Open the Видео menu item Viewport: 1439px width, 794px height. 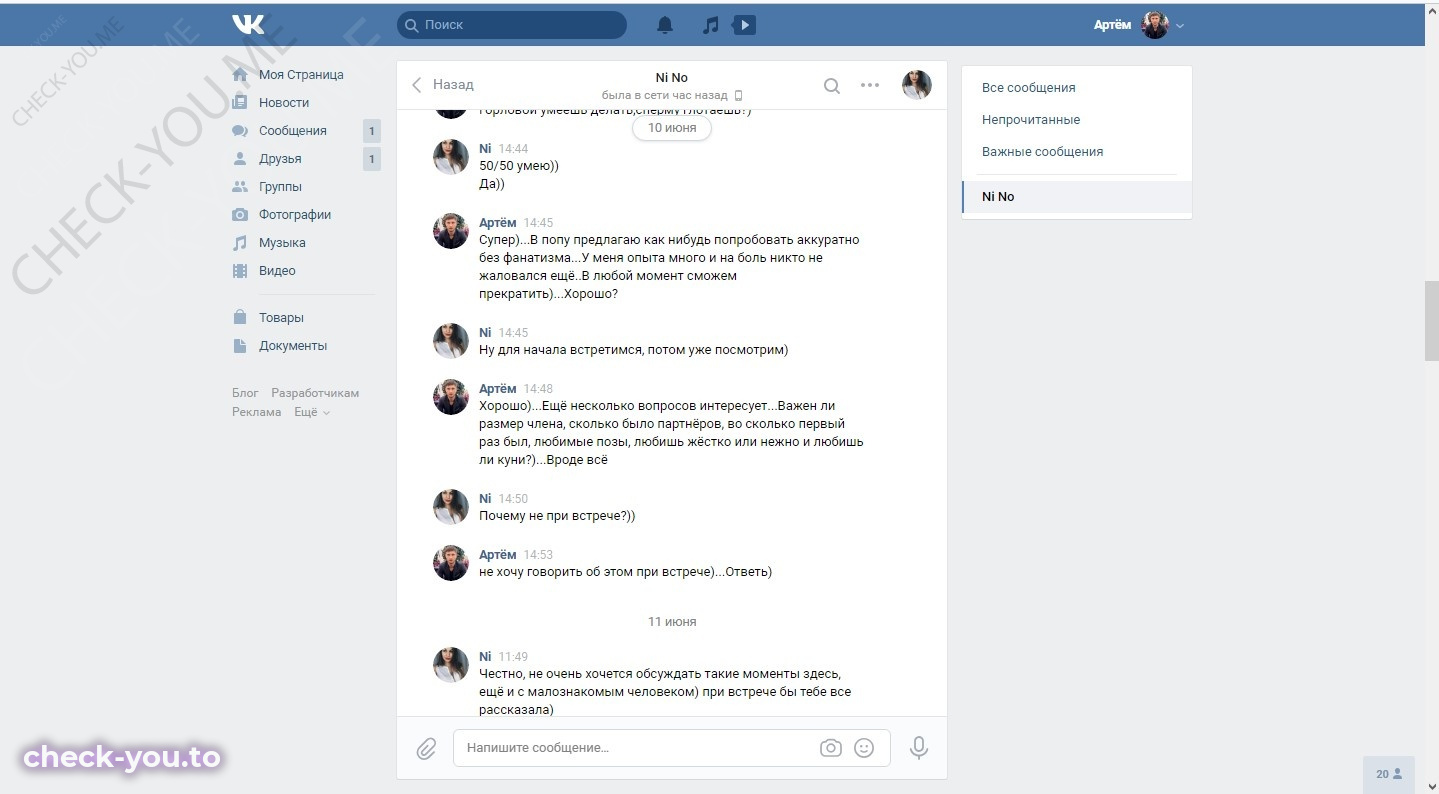[277, 271]
